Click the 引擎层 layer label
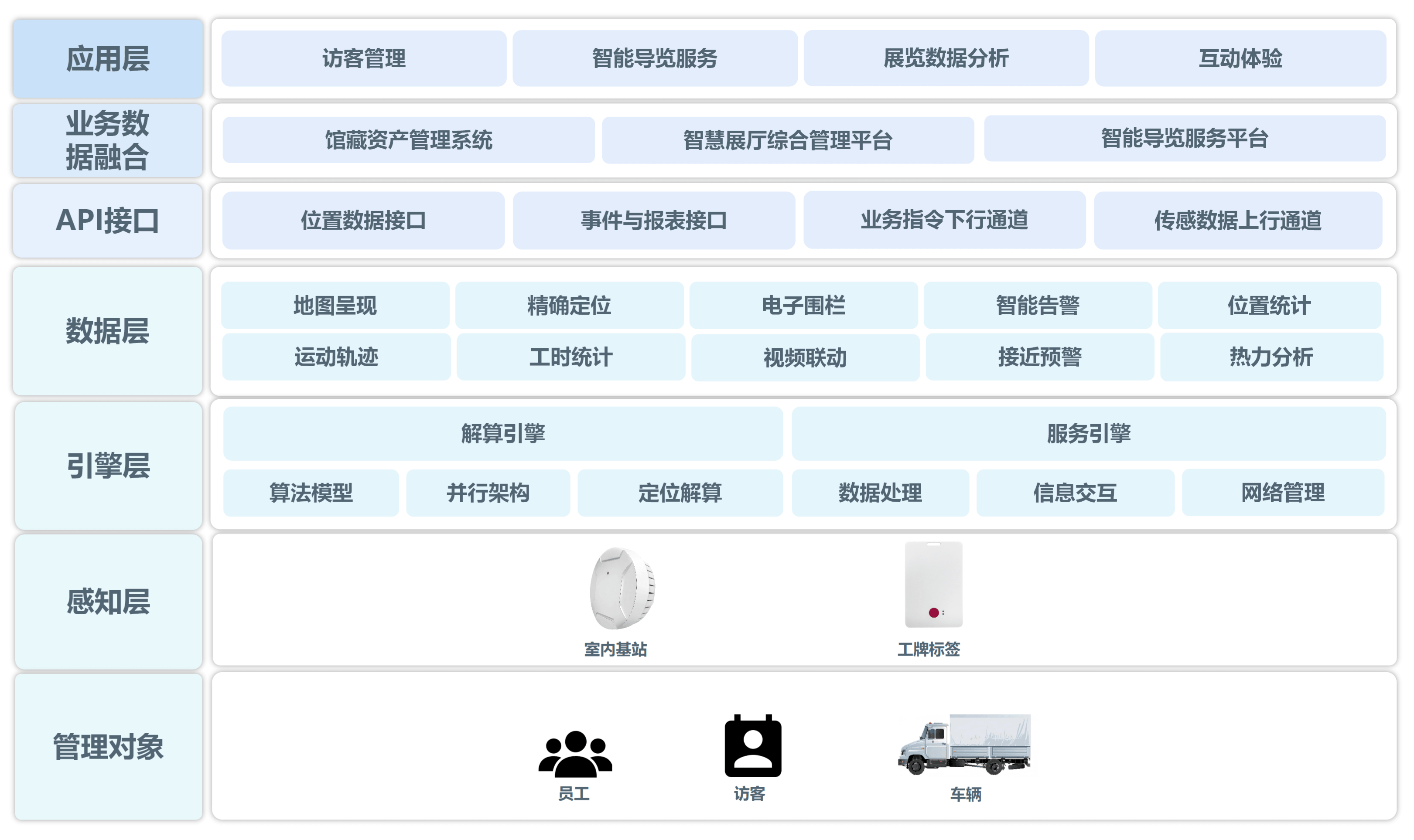This screenshot has width=1414, height=840. point(108,465)
